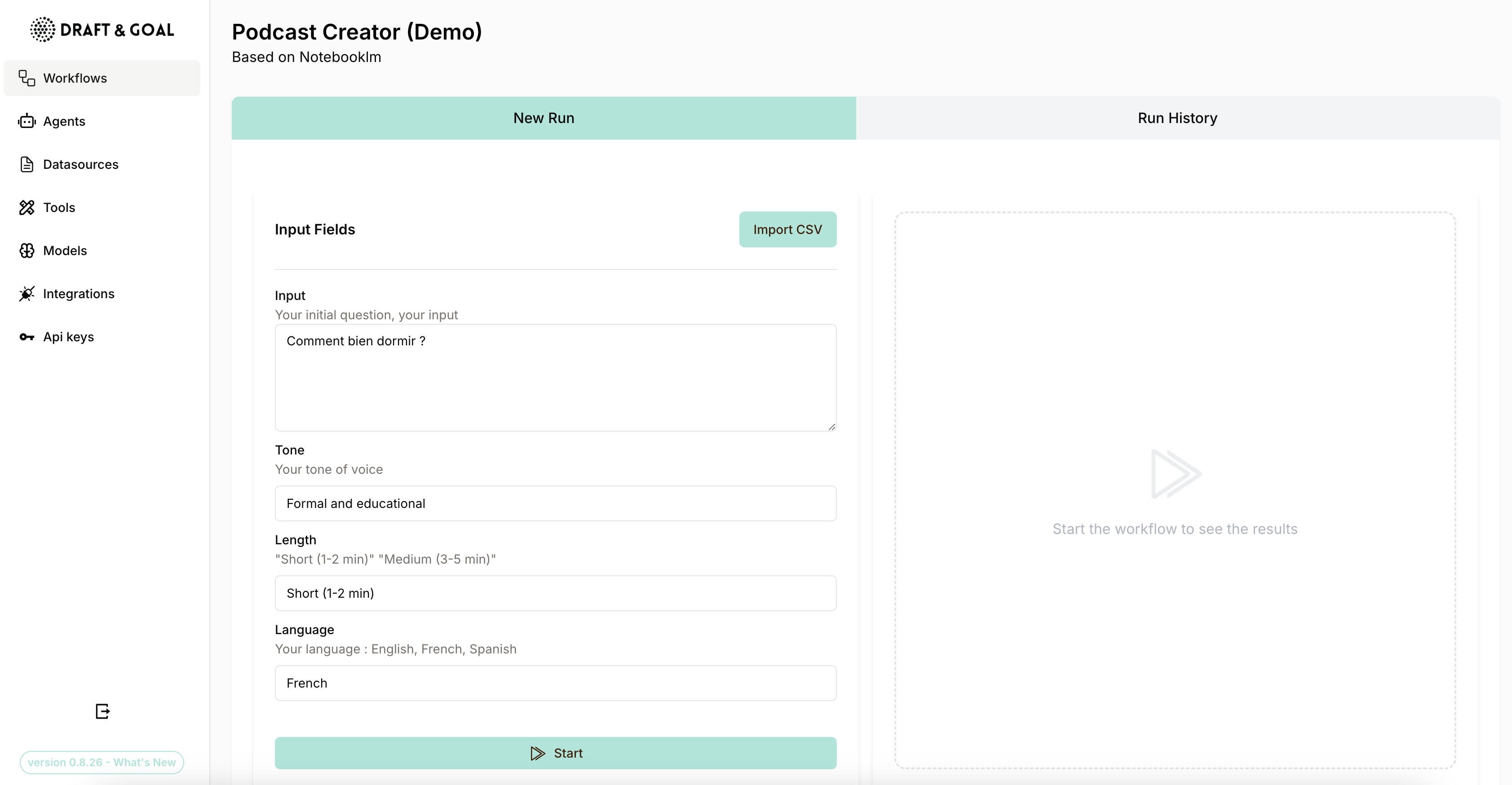Screen dimensions: 1512x785
Task: Click the Models brain icon
Action: pos(27,251)
